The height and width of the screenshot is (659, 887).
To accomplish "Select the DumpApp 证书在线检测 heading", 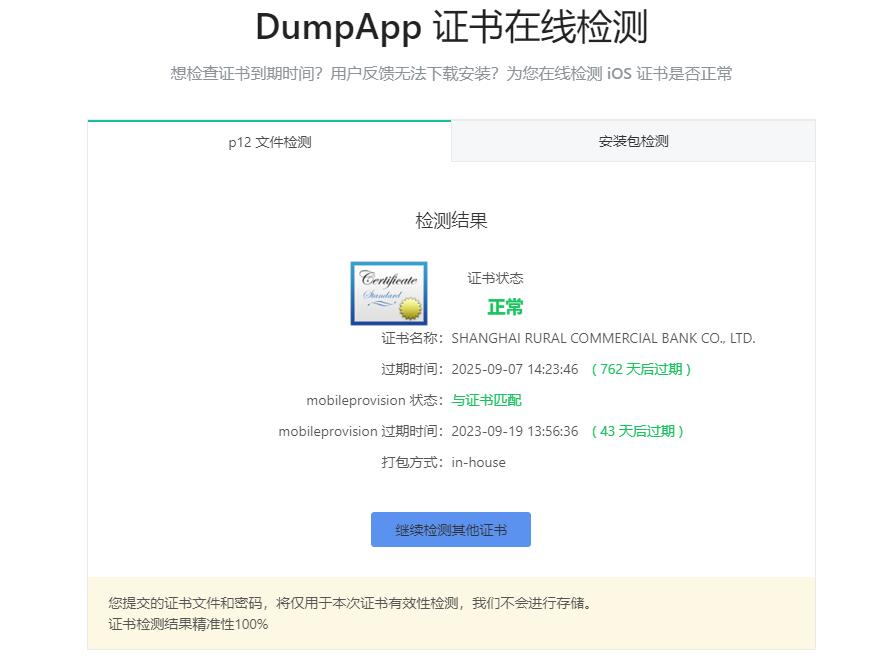I will point(451,27).
